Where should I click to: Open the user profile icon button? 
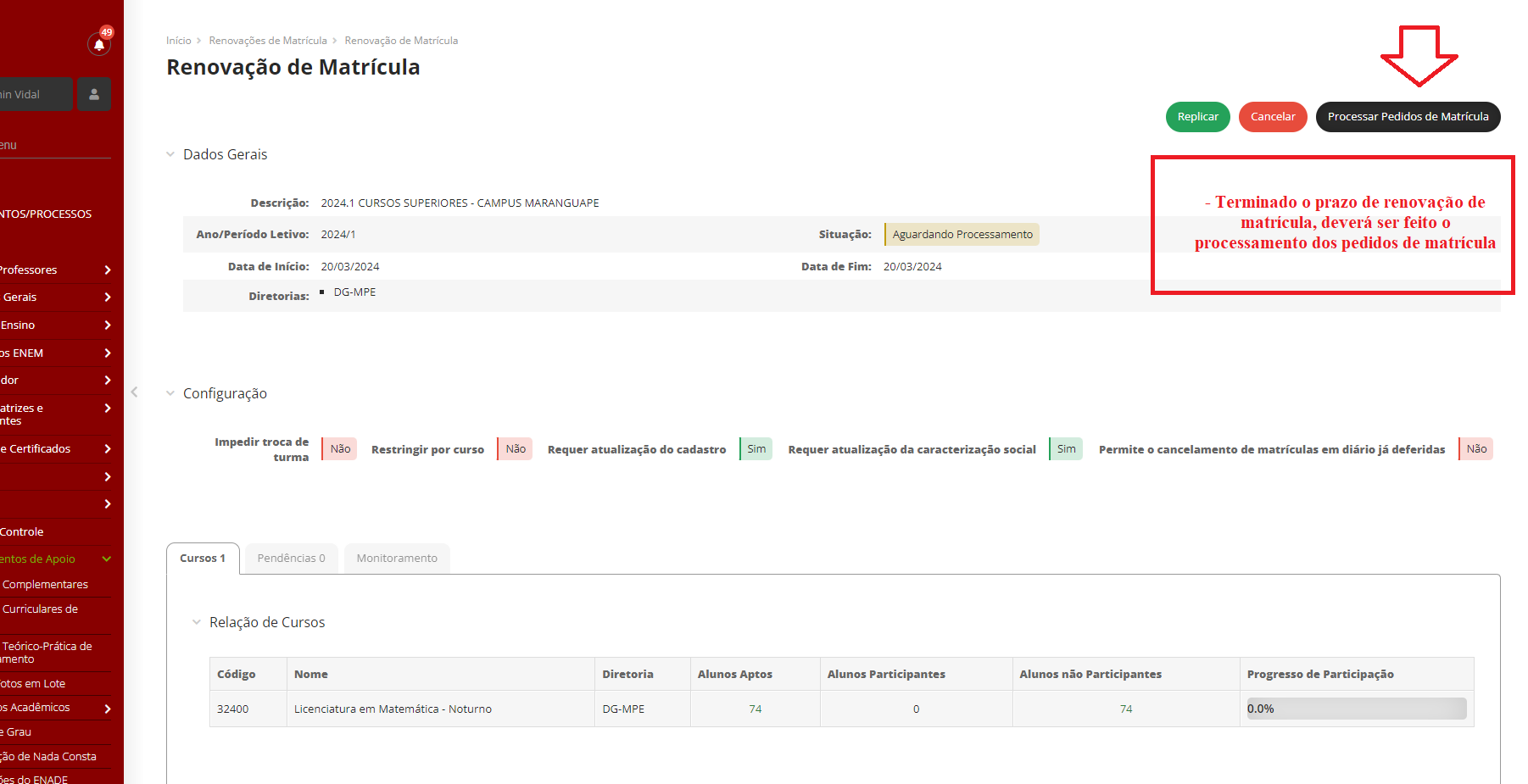pos(94,94)
